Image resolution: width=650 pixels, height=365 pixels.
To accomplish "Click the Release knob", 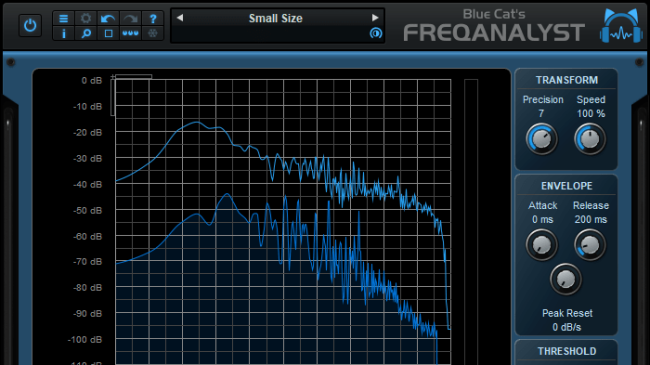I will coord(590,245).
